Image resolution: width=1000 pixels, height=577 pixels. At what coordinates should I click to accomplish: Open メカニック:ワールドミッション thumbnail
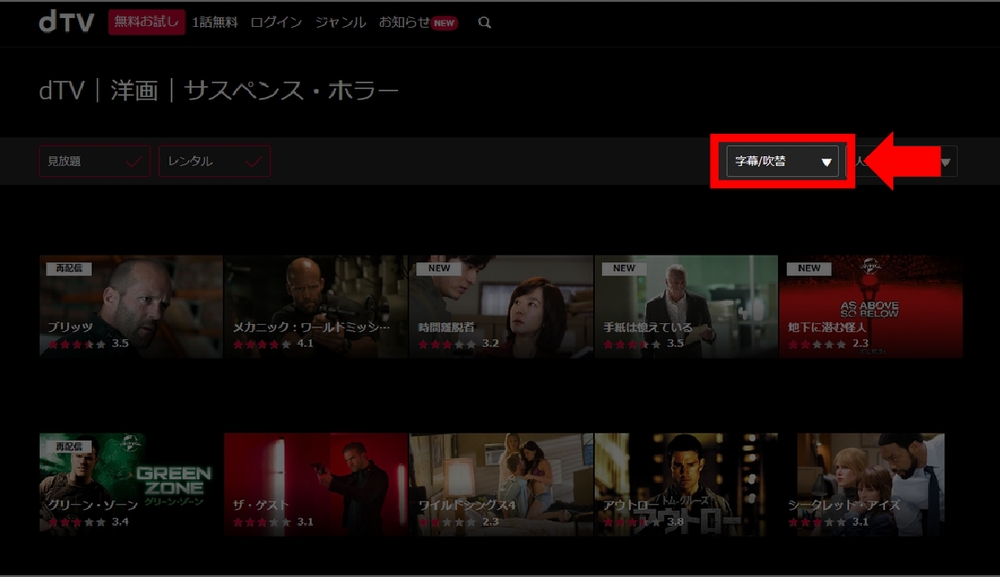coord(316,307)
